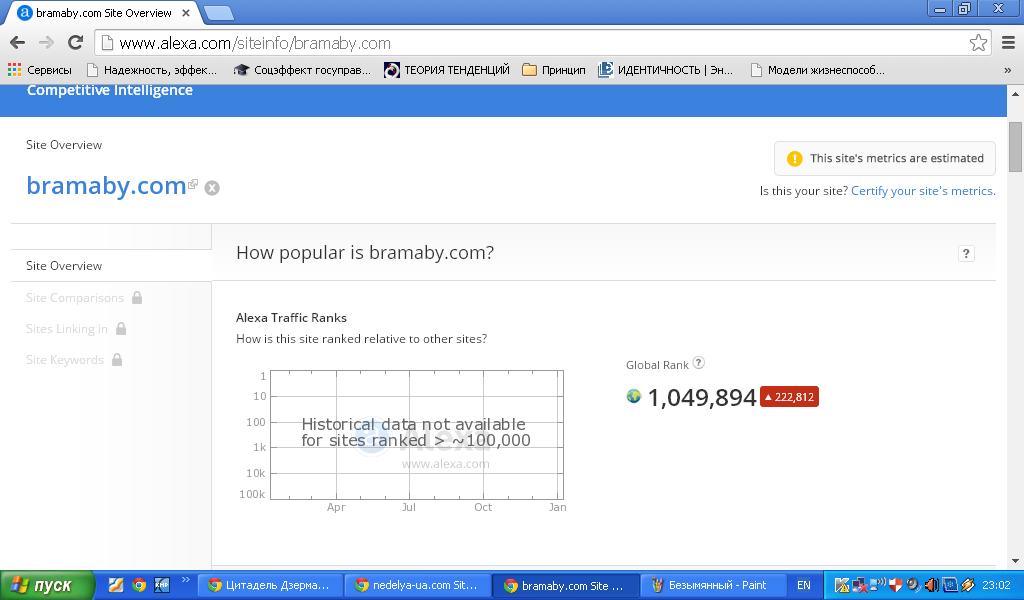This screenshot has height=600, width=1024.
Task: Click the vertical scrollbar thumb
Action: pyautogui.click(x=1015, y=146)
